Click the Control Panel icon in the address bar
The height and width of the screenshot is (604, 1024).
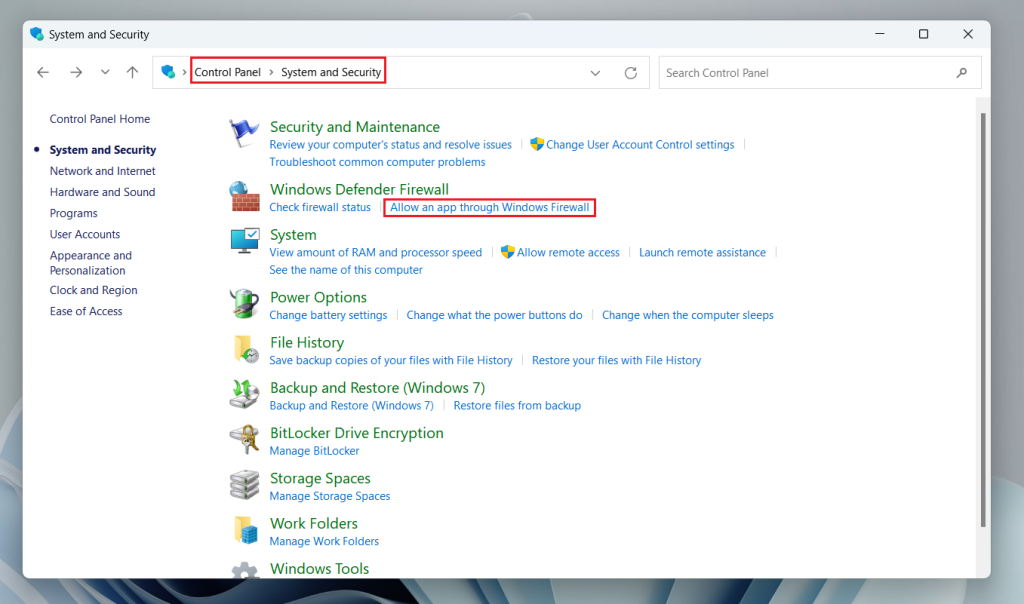pyautogui.click(x=167, y=72)
